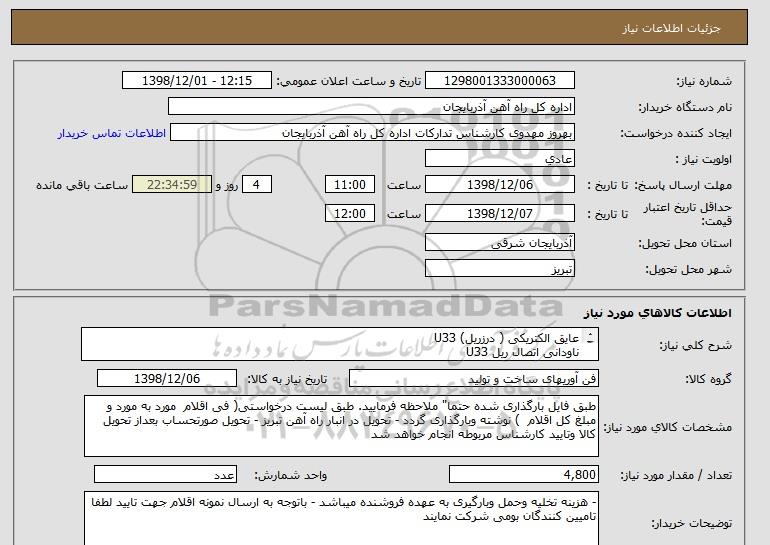Click the label شرح کلی نیاز
The width and height of the screenshot is (770, 545).
click(695, 345)
